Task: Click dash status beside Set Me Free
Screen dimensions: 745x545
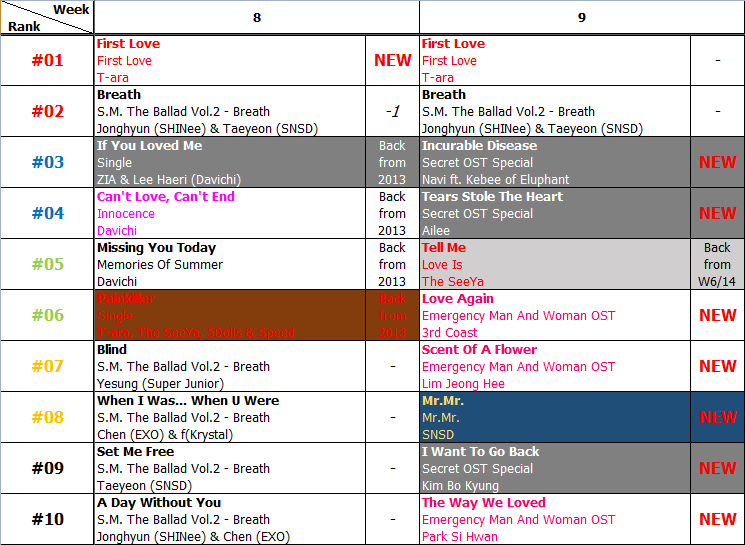Action: pyautogui.click(x=392, y=468)
